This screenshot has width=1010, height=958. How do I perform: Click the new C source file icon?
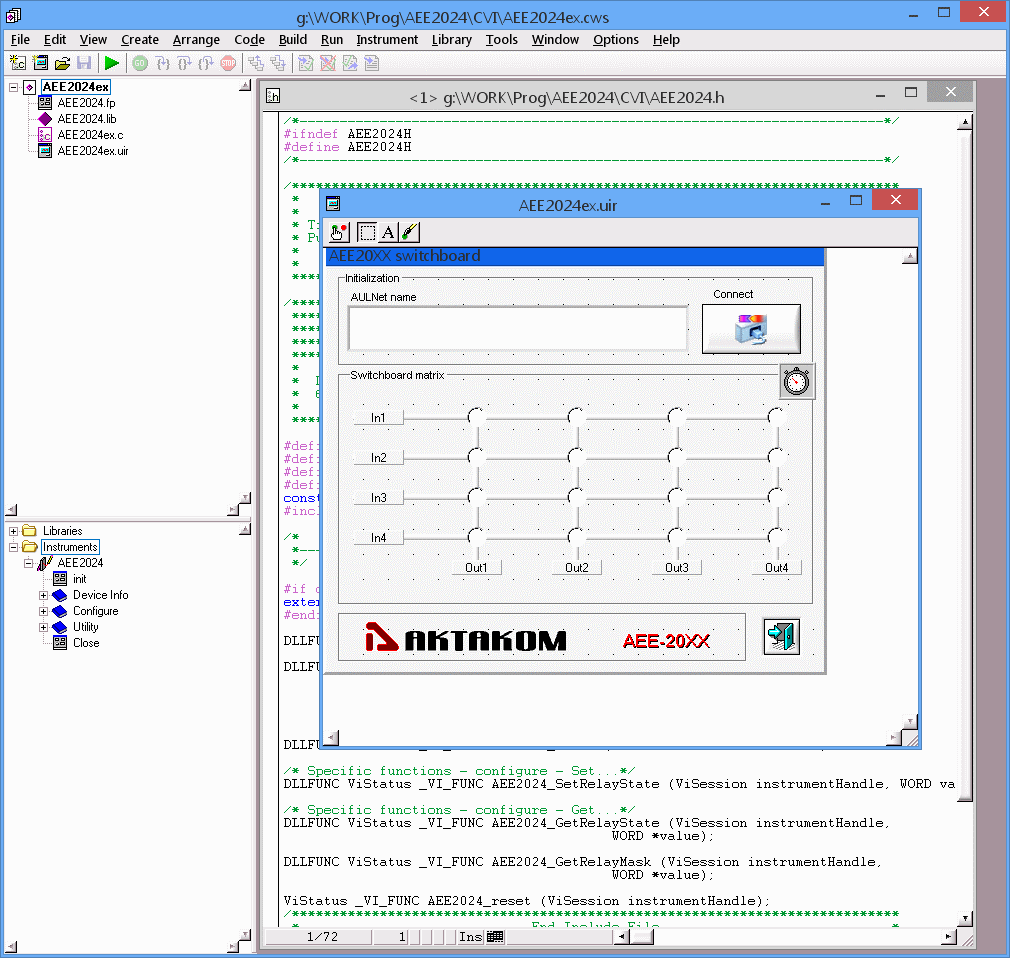[18, 63]
